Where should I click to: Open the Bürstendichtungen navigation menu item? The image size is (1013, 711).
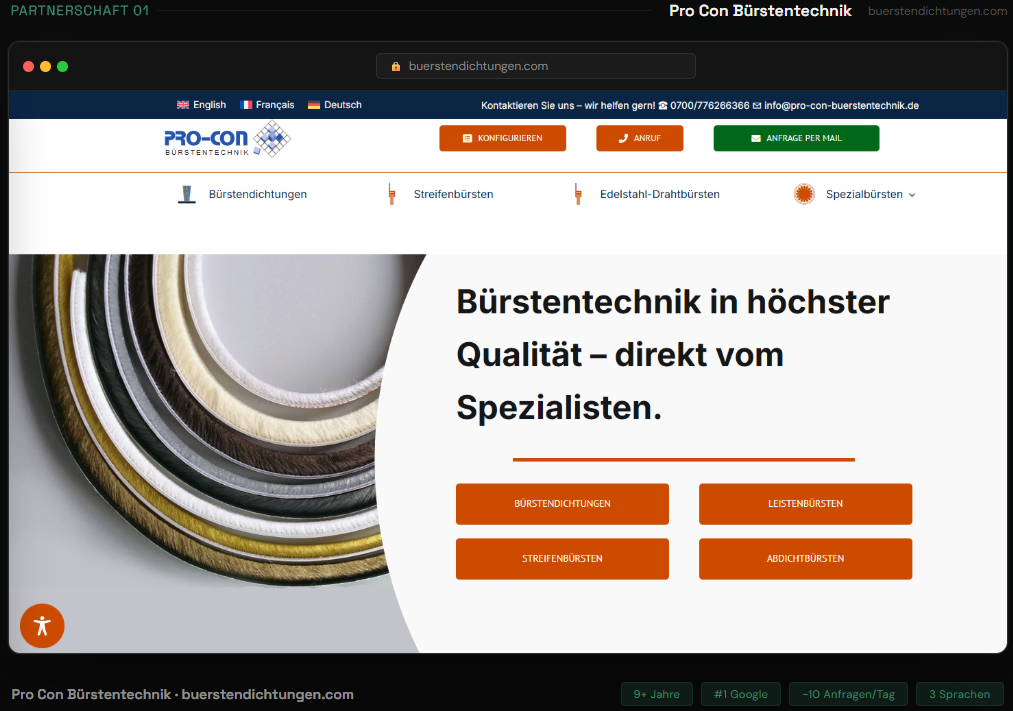(258, 194)
